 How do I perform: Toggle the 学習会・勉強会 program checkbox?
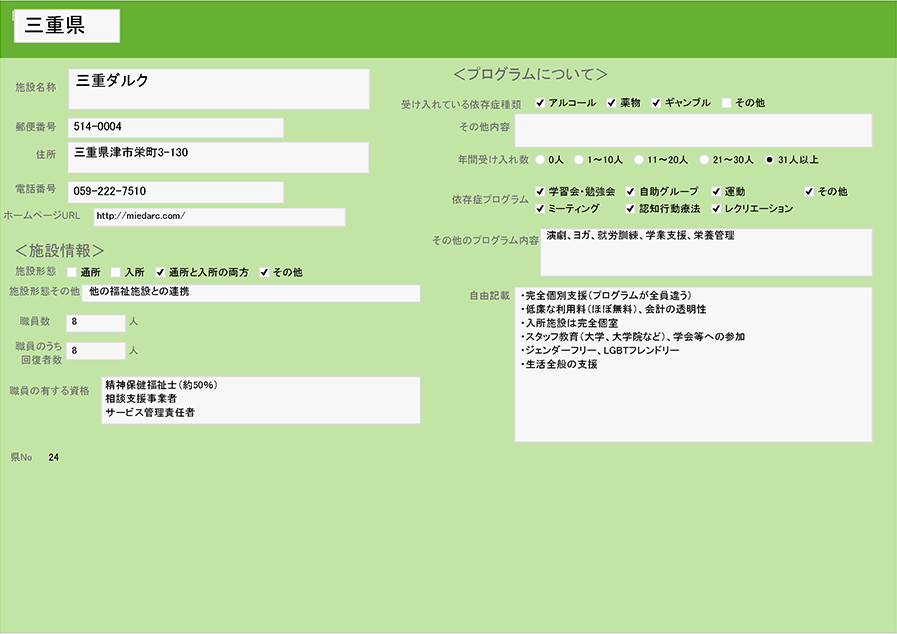(541, 191)
